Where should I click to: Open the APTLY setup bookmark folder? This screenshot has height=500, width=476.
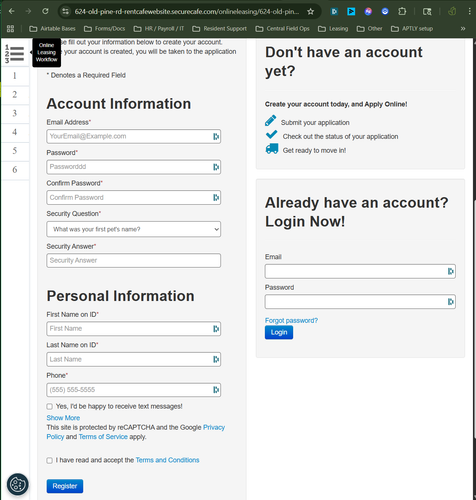tap(412, 29)
